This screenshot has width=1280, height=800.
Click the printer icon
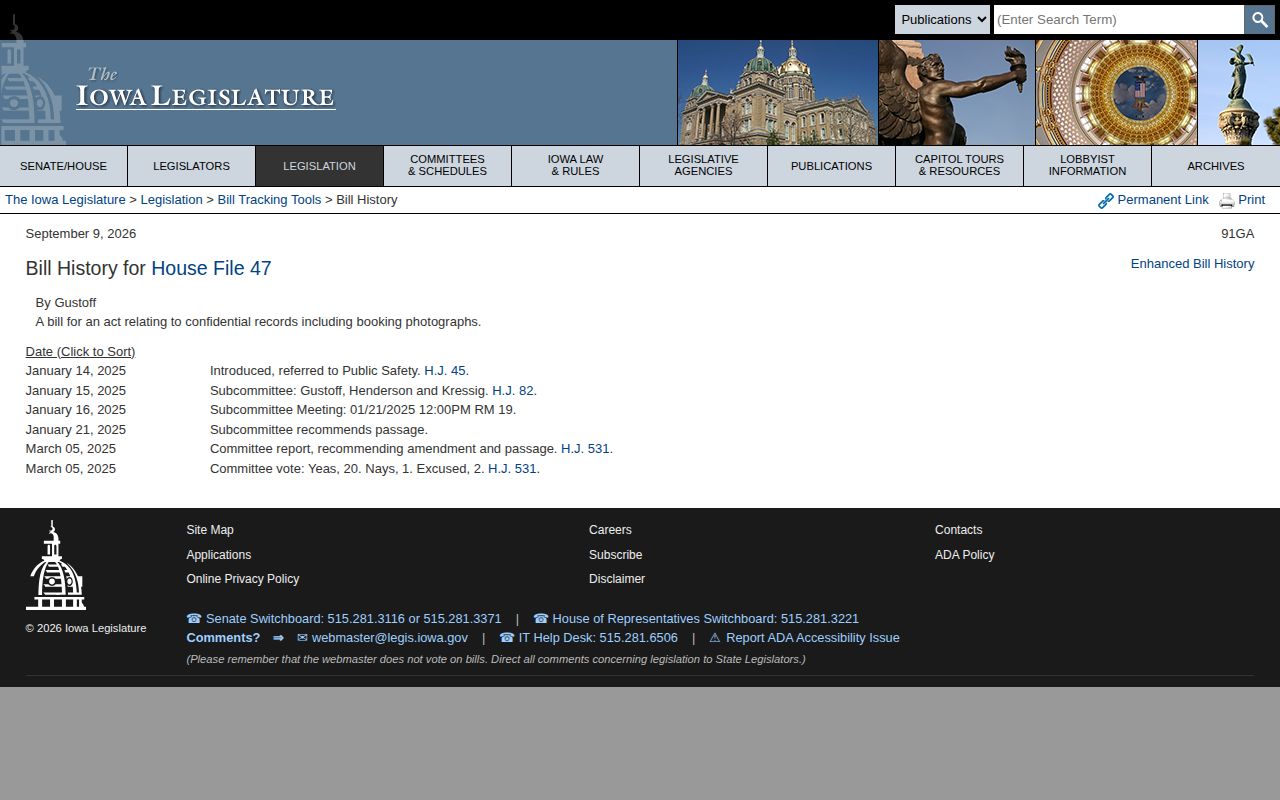click(x=1226, y=201)
